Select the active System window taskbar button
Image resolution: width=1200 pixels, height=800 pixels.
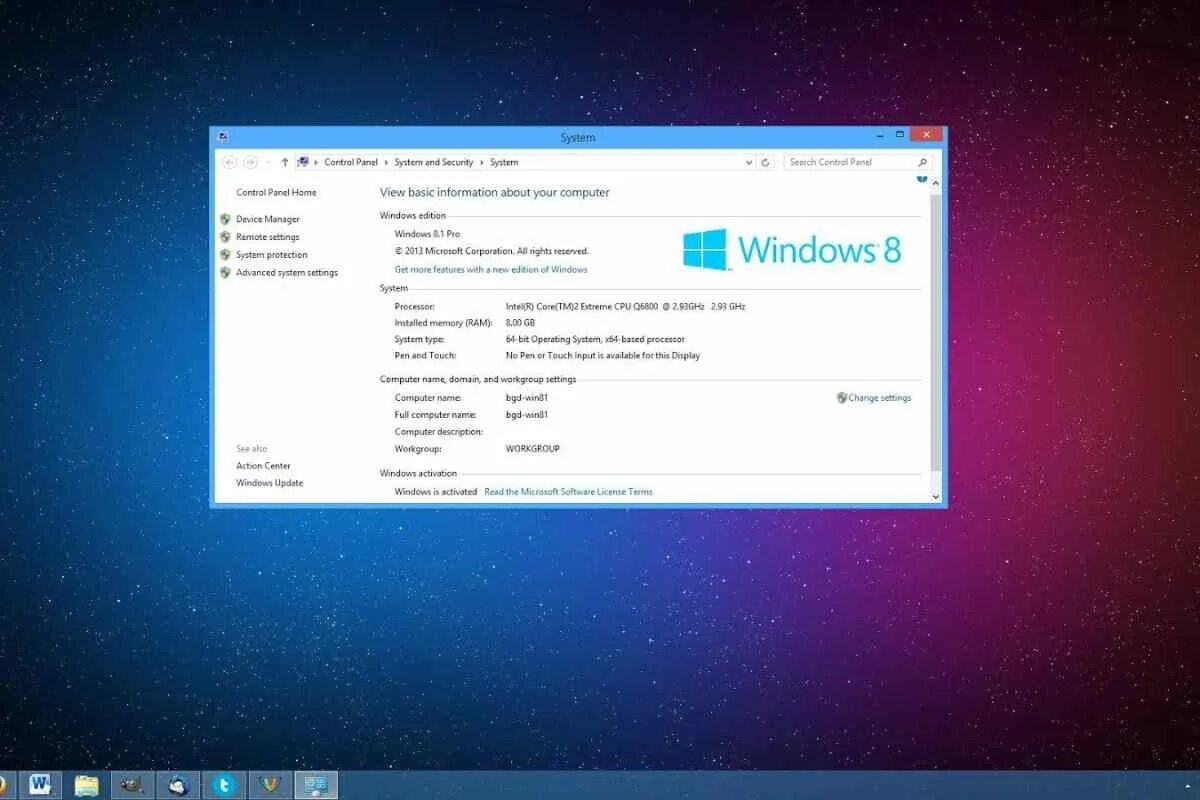[316, 785]
